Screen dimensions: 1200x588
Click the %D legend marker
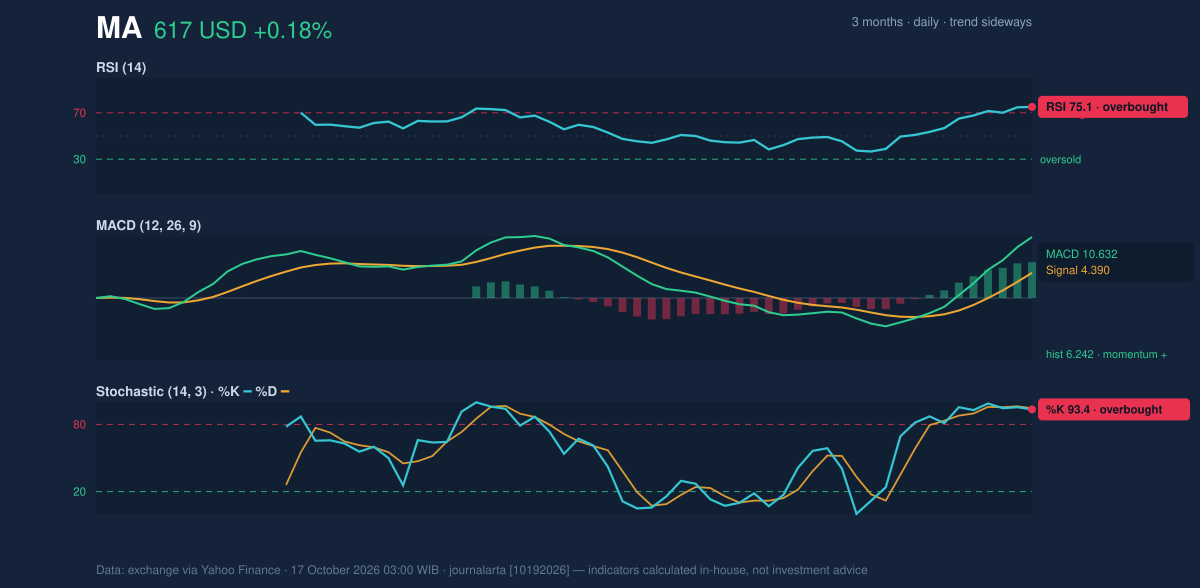pyautogui.click(x=285, y=391)
